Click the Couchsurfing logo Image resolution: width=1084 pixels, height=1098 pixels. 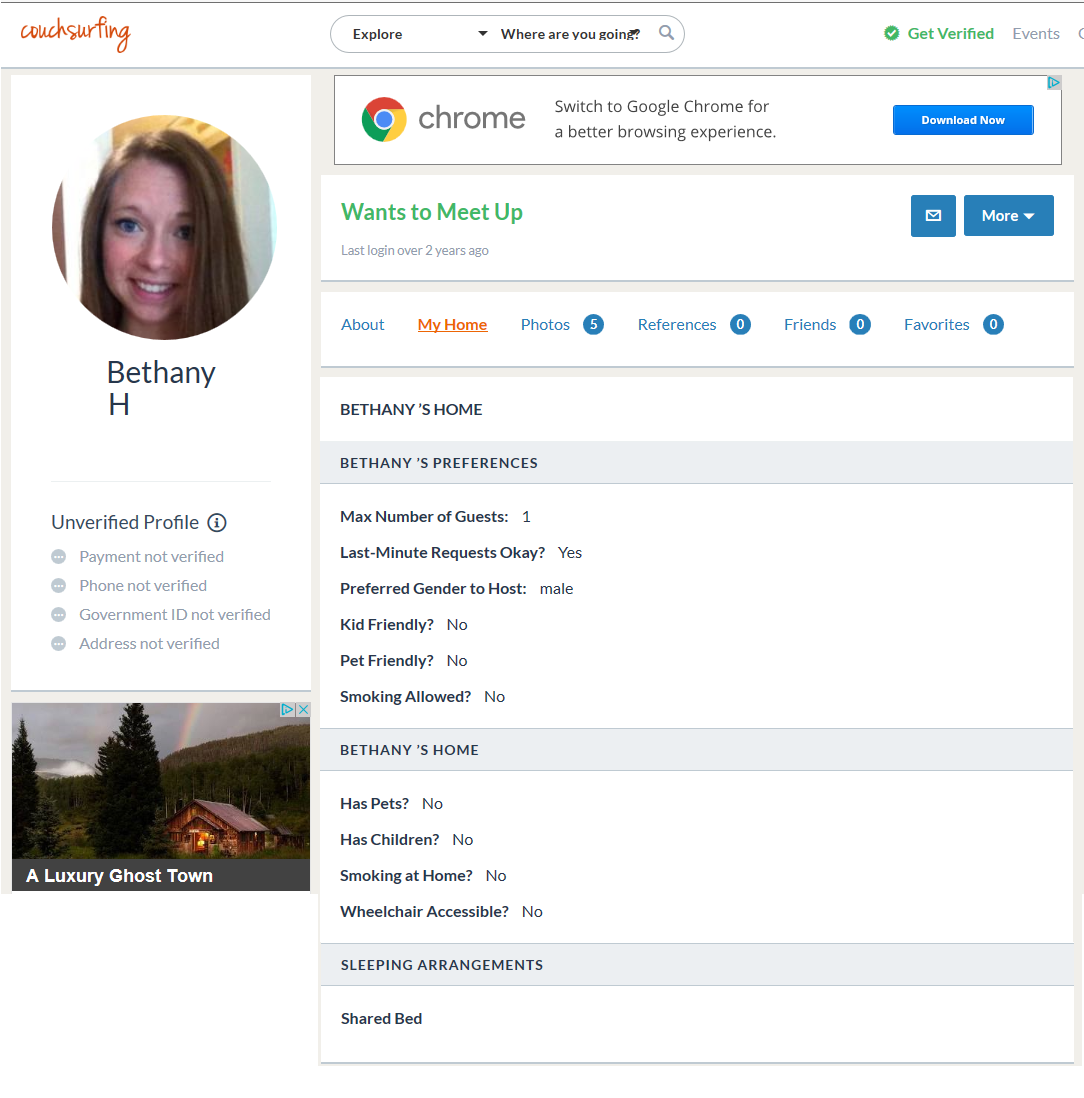[x=75, y=34]
